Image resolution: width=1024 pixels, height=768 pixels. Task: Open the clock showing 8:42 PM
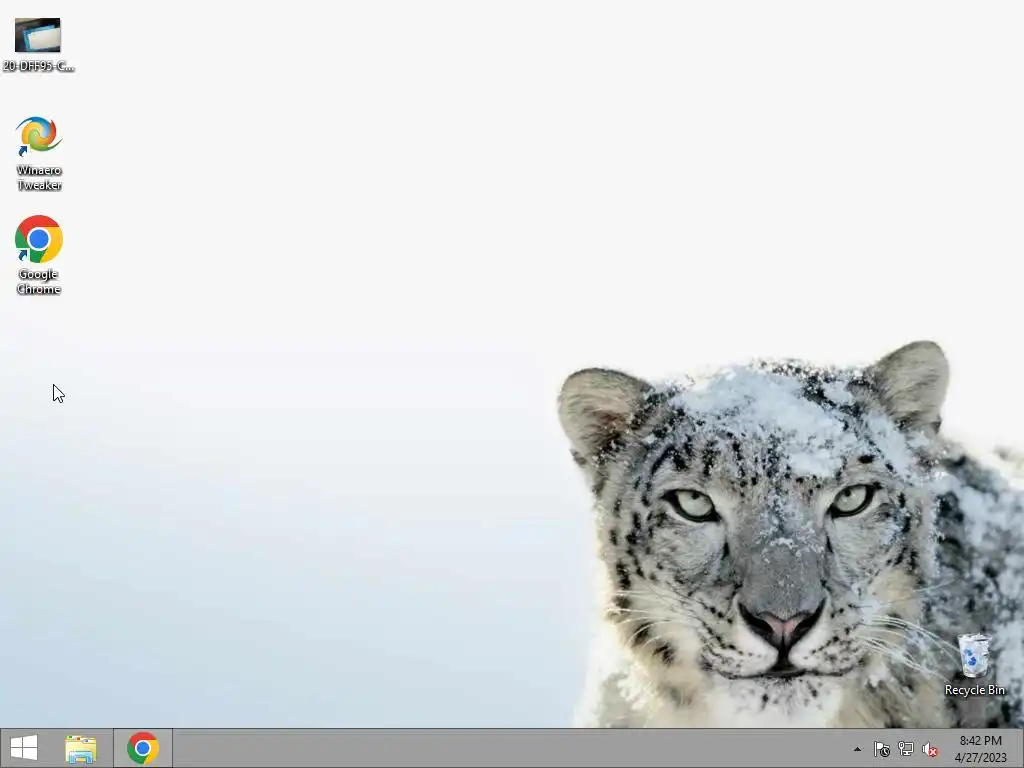tap(980, 749)
